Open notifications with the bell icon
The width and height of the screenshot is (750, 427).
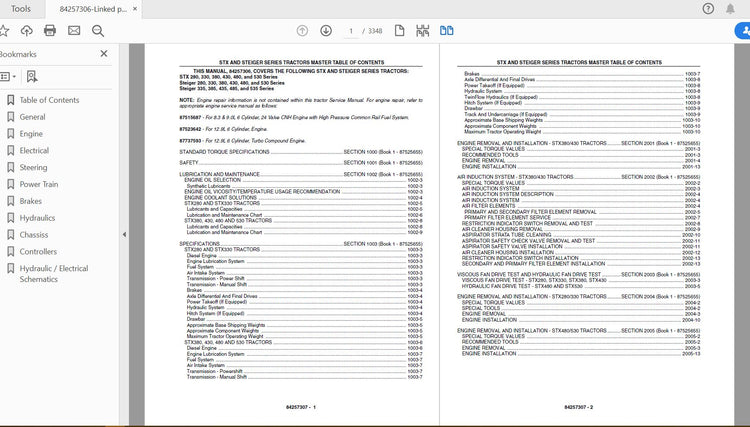click(730, 9)
